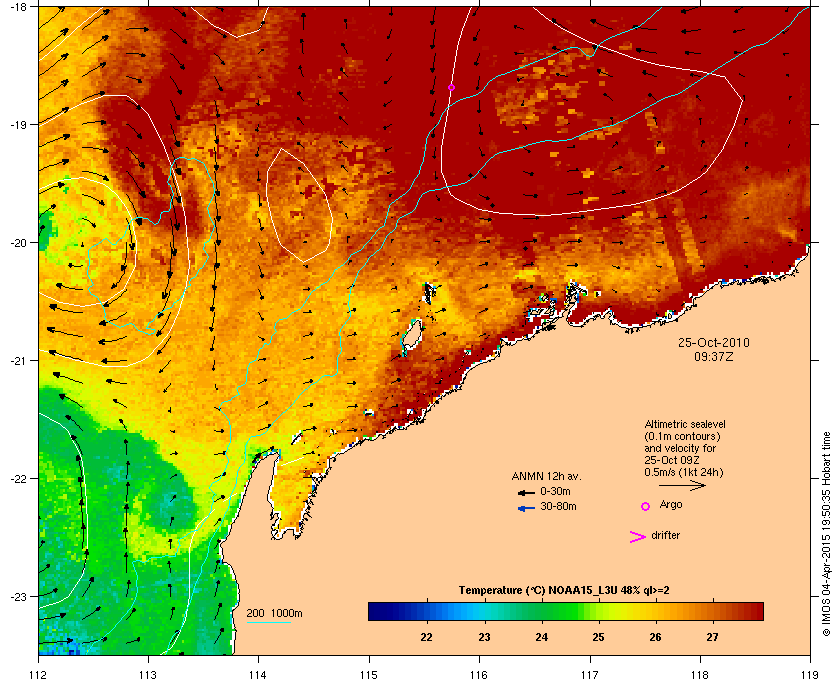Click the magenta Argo circle marker on the map
Image resolution: width=840 pixels, height=680 pixels.
[451, 87]
